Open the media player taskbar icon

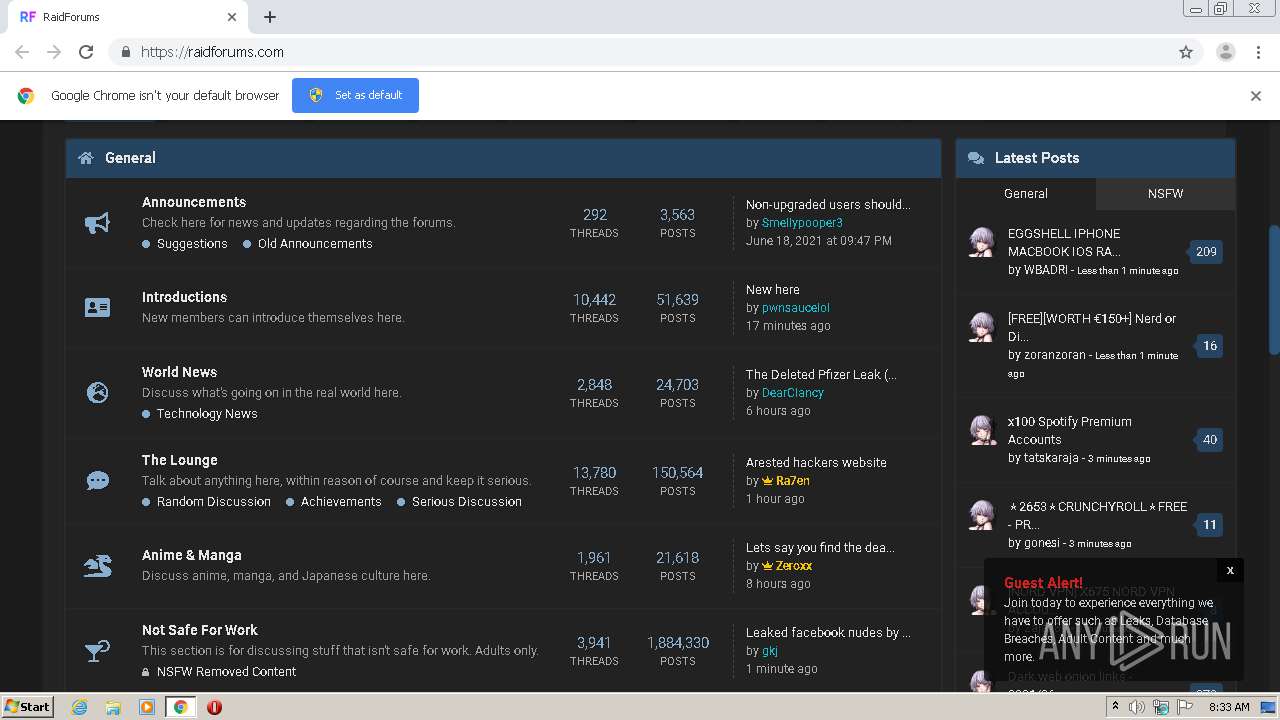147,707
